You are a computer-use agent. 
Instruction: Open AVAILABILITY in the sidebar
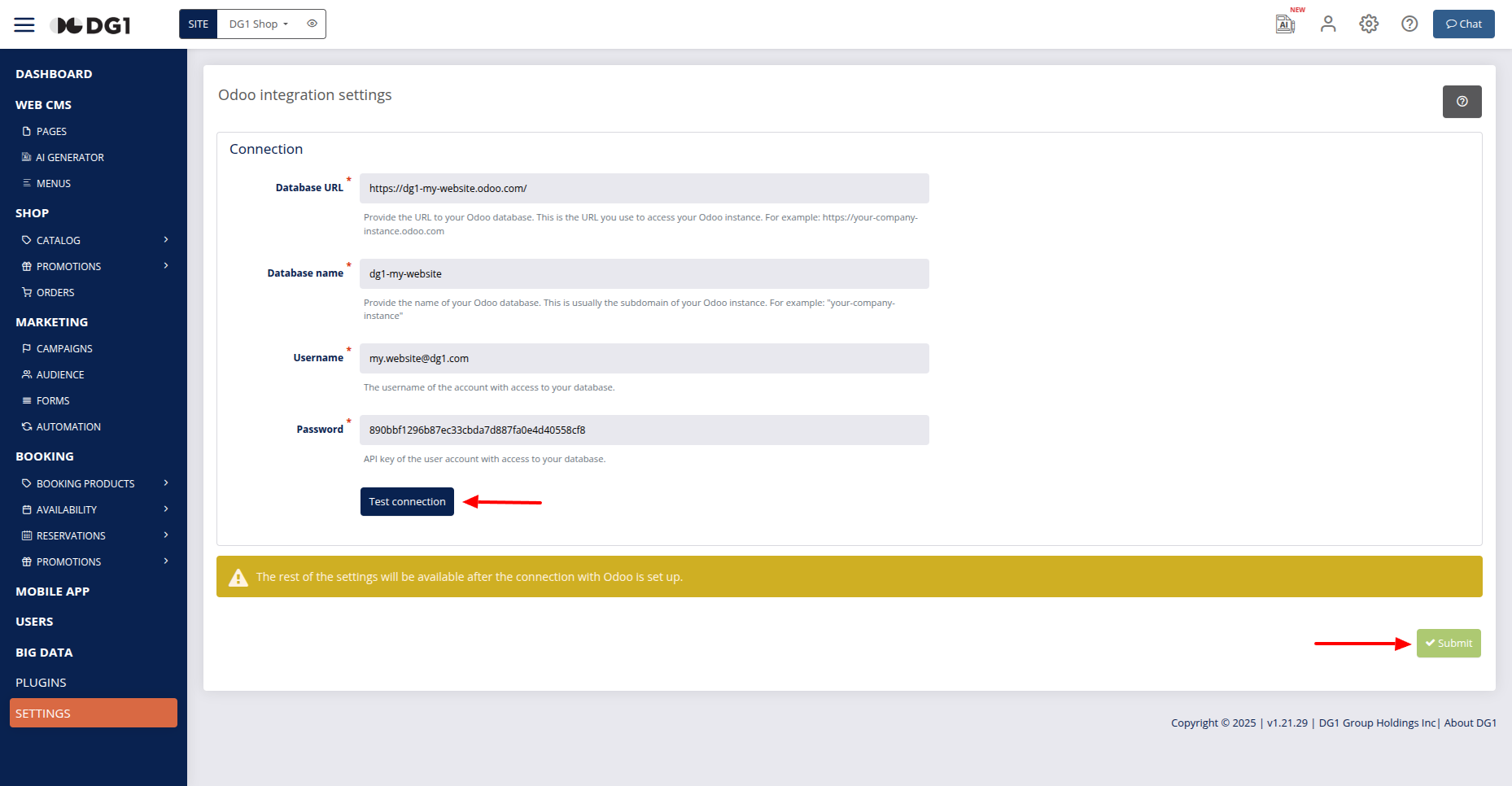tap(67, 509)
